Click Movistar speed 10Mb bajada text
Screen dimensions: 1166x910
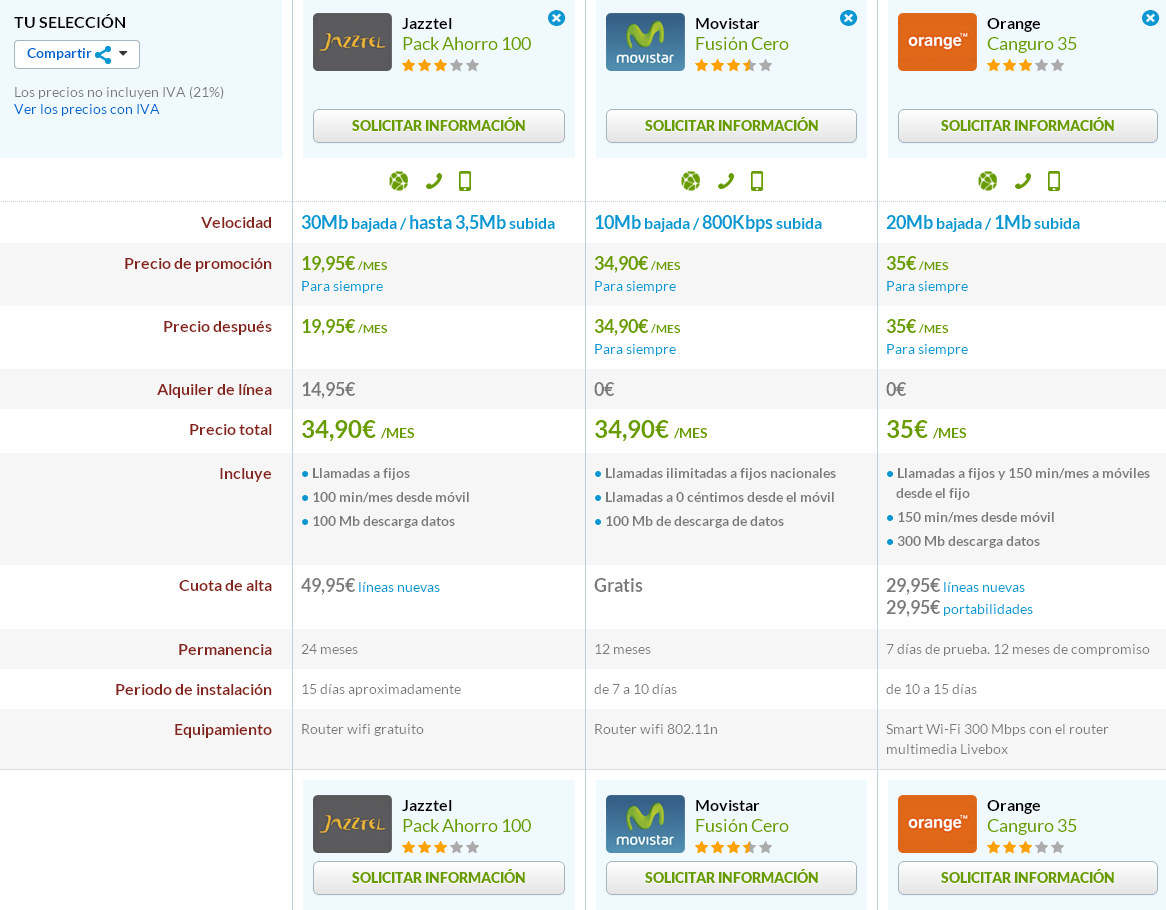642,223
